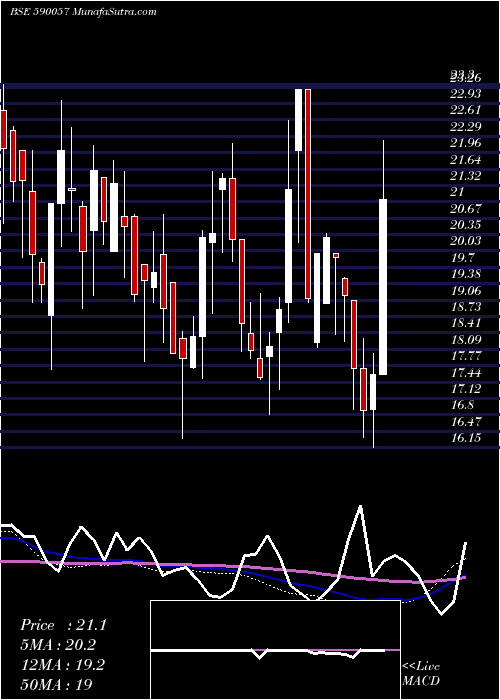Screen dimensions: 500x700
Task: Select the 16.8 price level label
Action: (462, 405)
